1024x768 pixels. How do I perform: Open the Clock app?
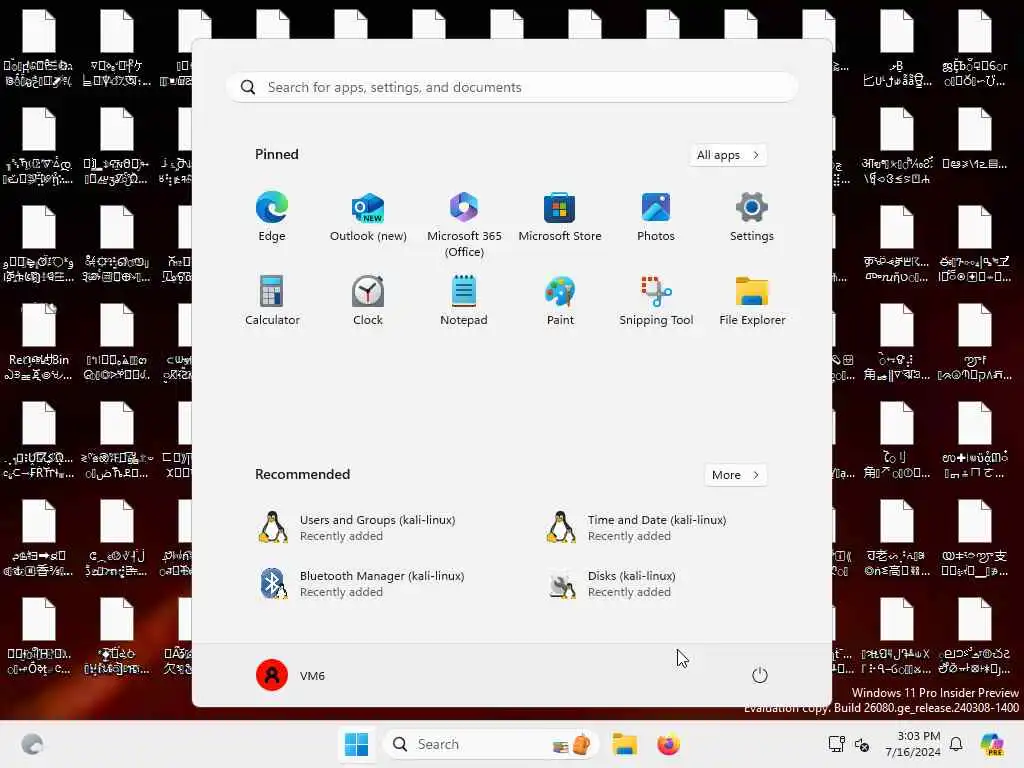click(368, 301)
